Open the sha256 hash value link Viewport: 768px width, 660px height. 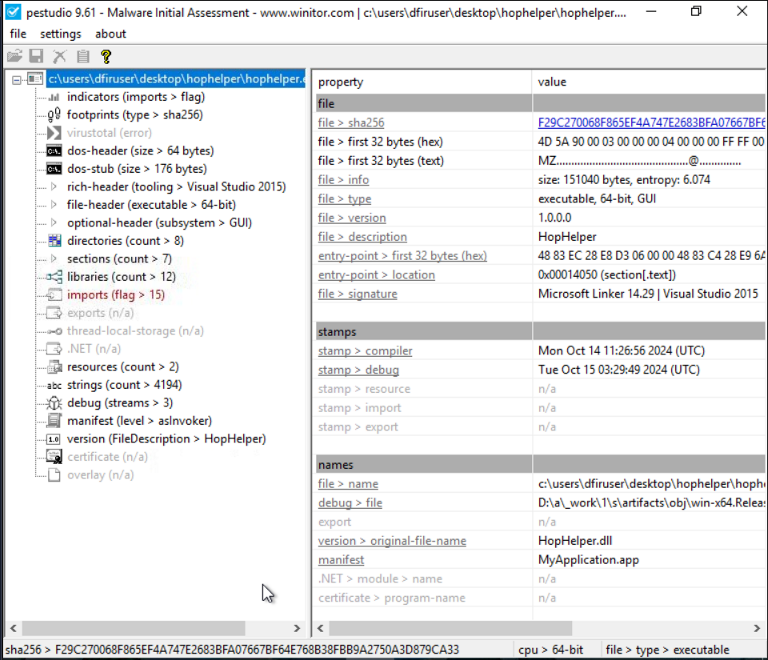651,122
